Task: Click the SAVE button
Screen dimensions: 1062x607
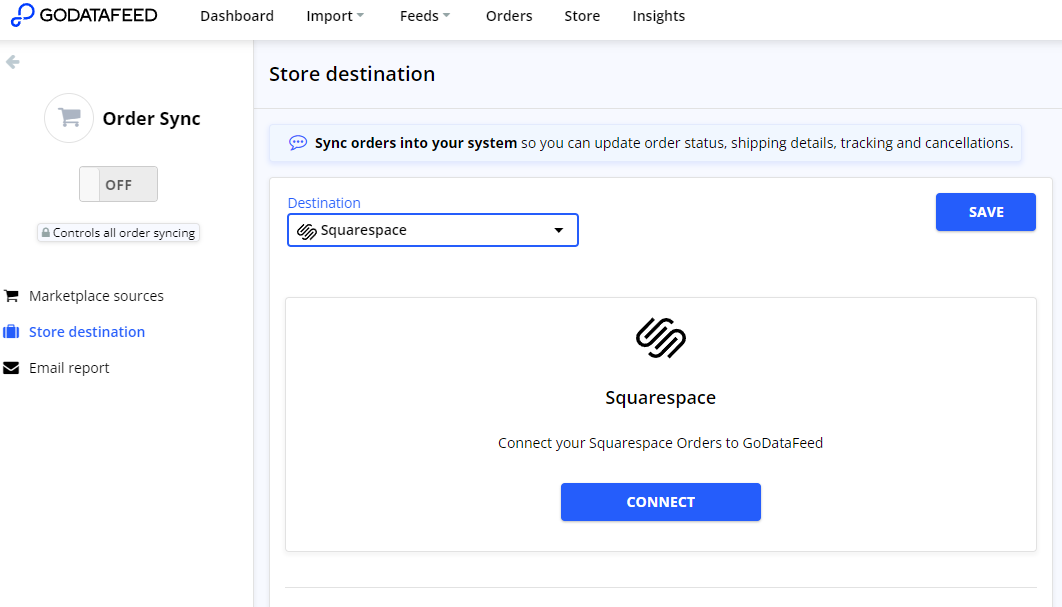Action: click(985, 212)
